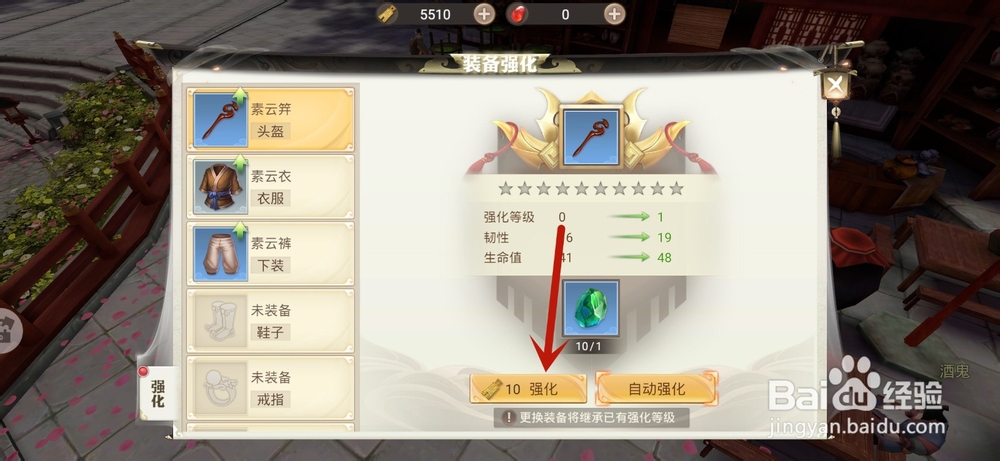Tap the enhancement star rating row
Viewport: 1000px width, 461px height.
[x=591, y=189]
